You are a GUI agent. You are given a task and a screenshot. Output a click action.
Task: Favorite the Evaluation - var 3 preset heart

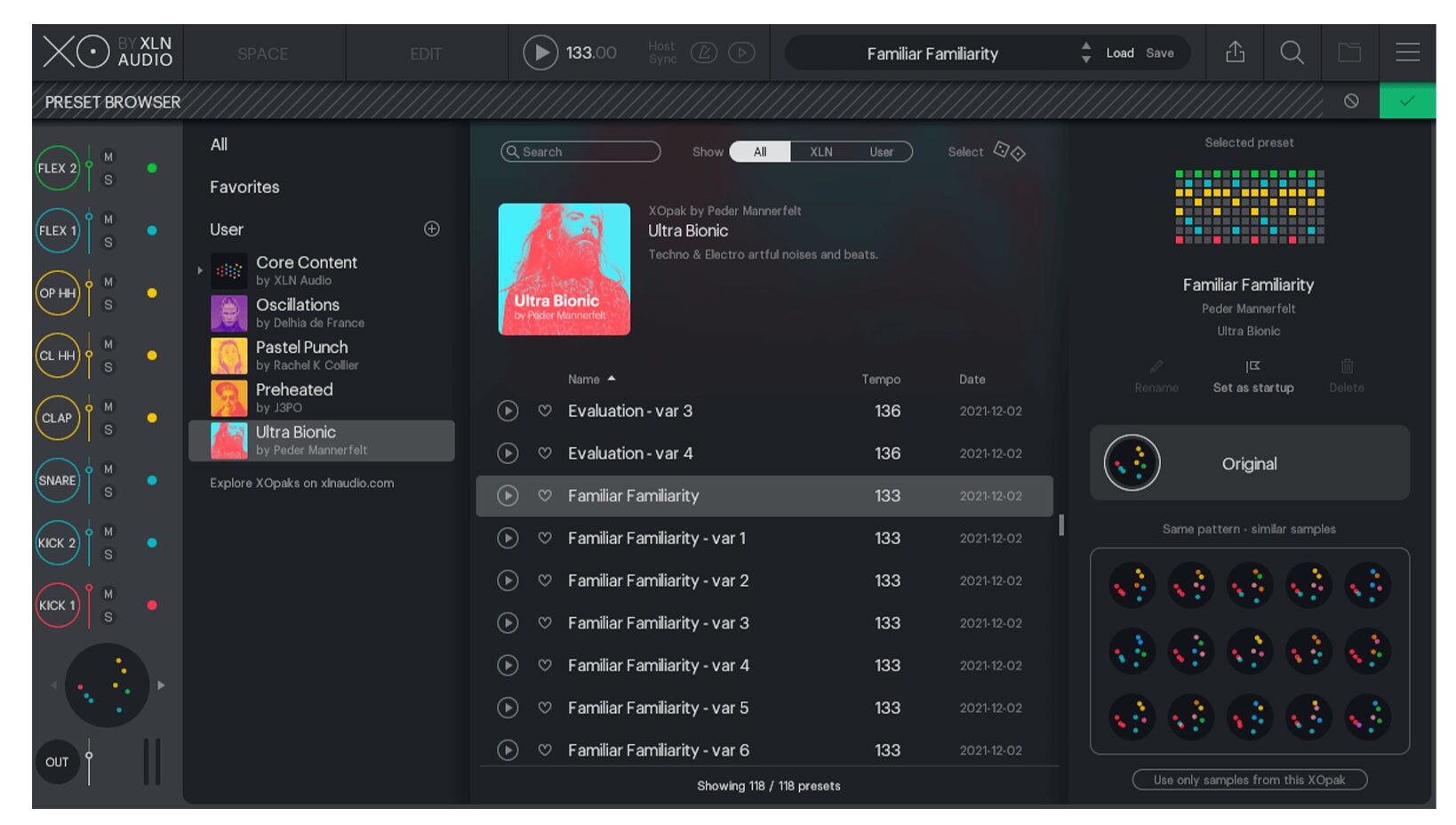tap(545, 411)
